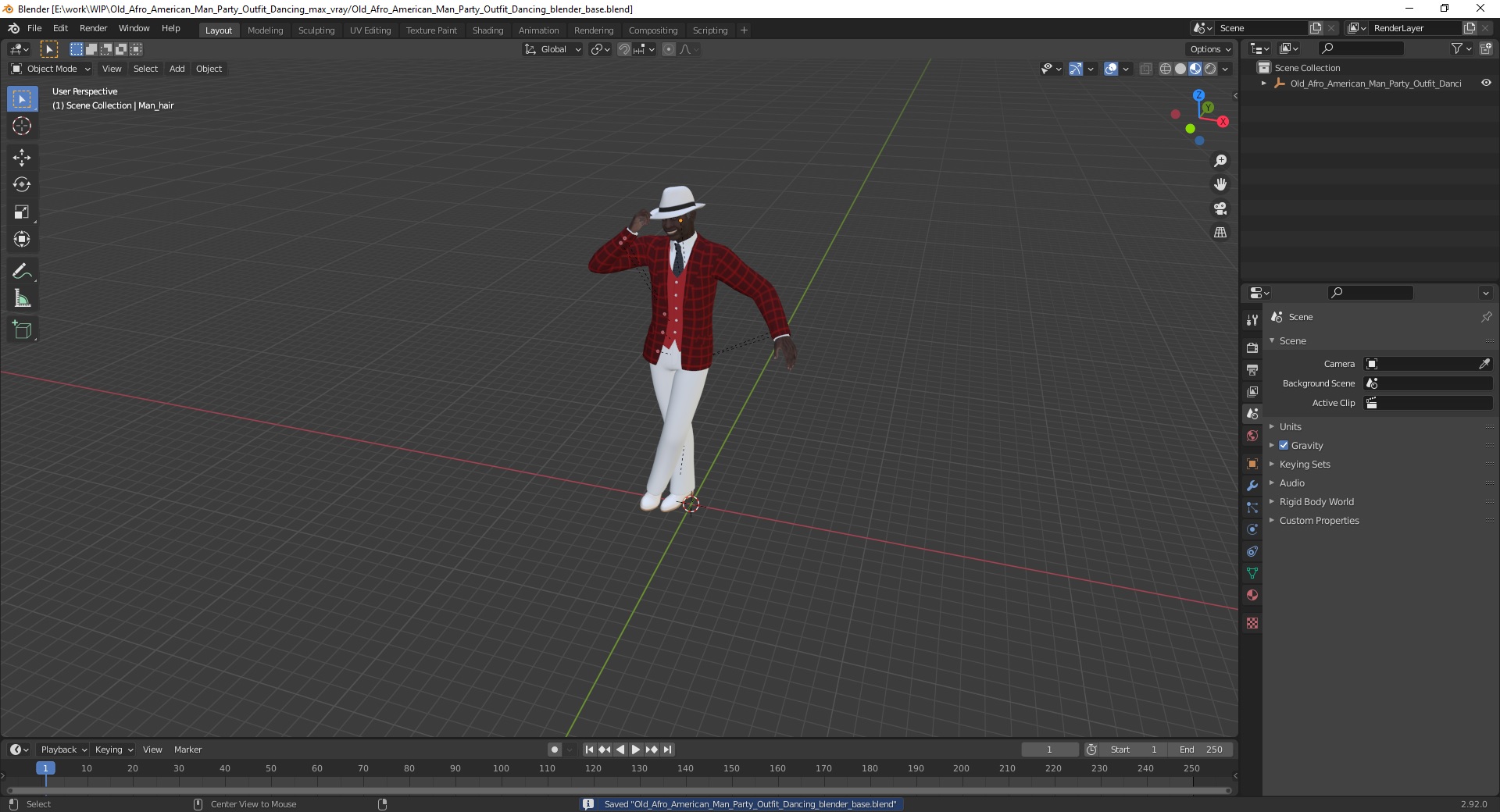The height and width of the screenshot is (812, 1500).
Task: Toggle proportional editing
Action: (669, 49)
